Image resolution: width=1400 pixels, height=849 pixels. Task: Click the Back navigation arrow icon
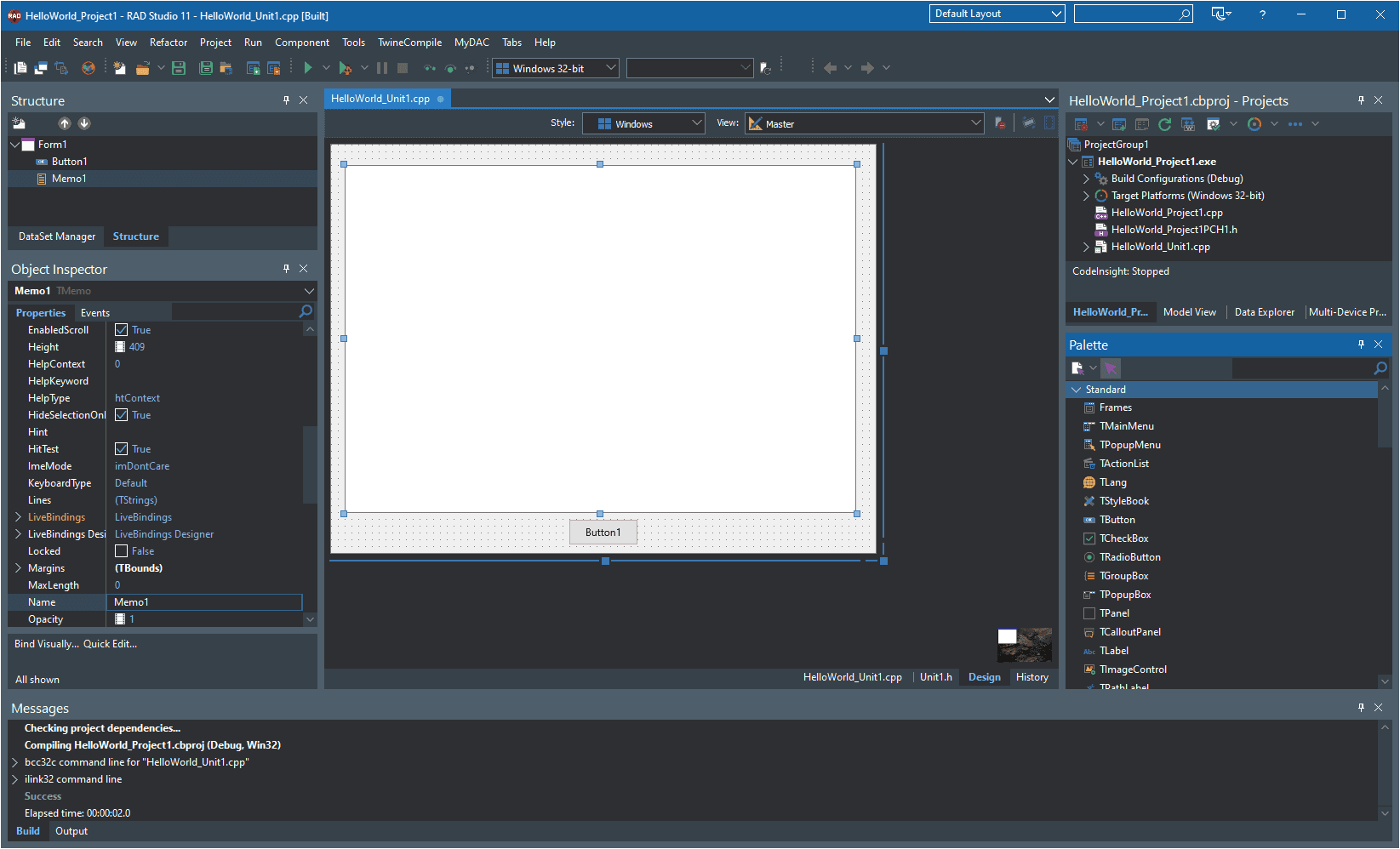pos(830,68)
